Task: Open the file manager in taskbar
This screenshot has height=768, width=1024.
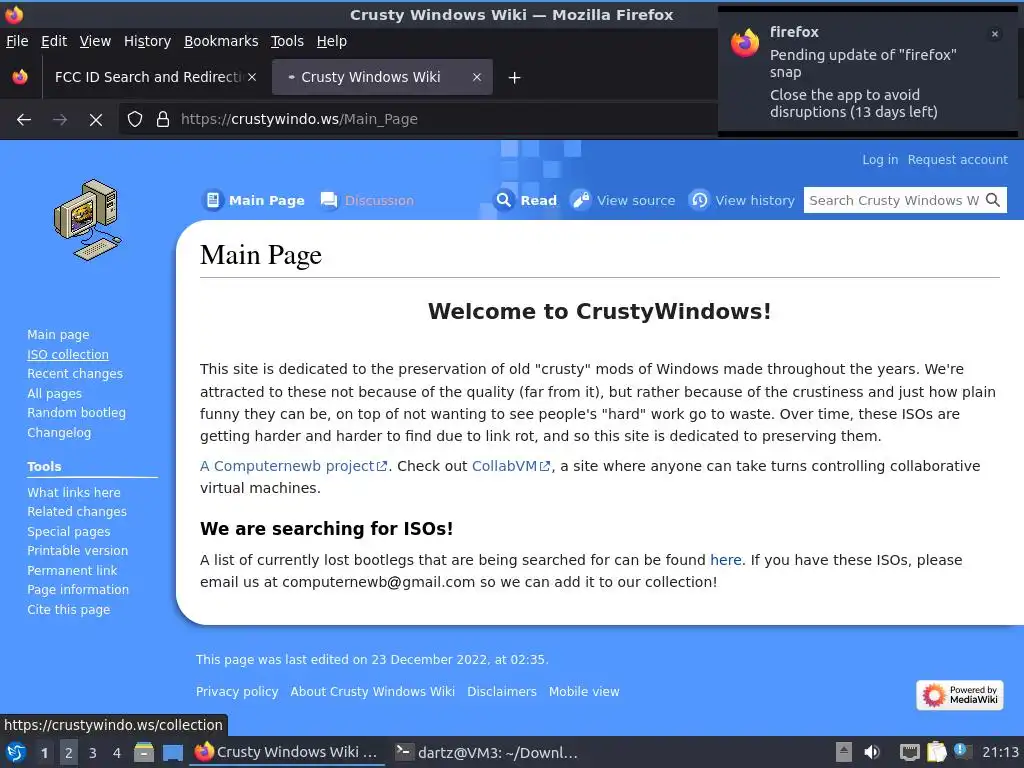Action: pos(144,752)
